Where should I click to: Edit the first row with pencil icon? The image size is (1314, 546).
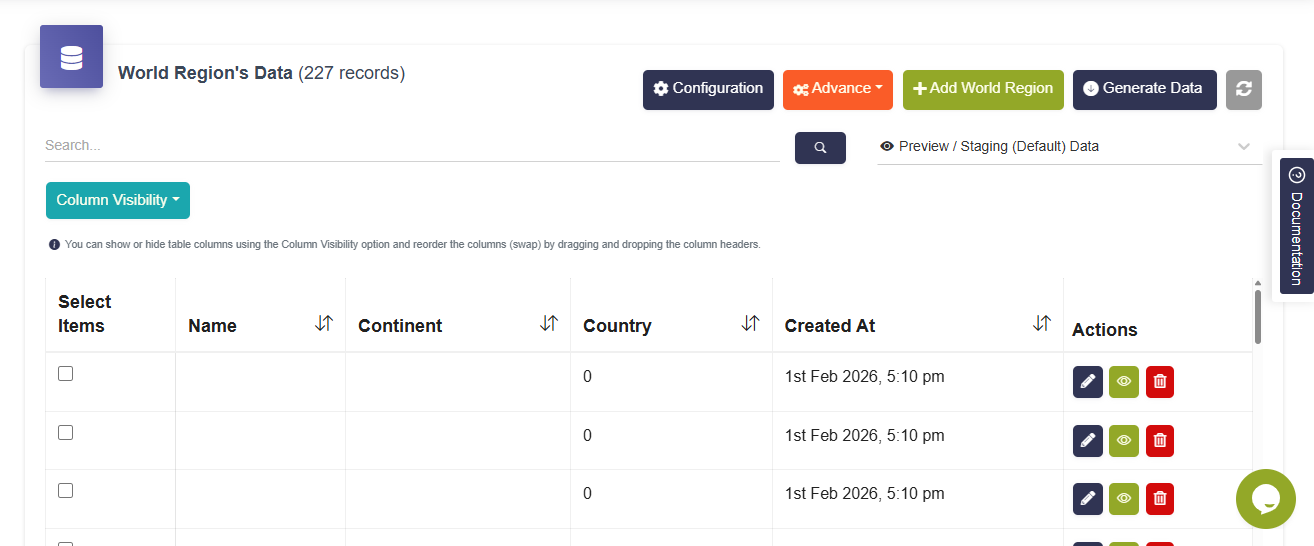click(x=1088, y=382)
